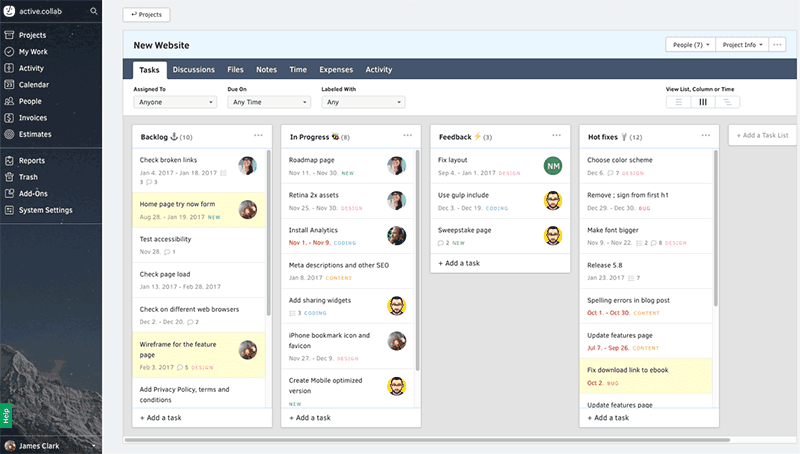Switch to Timeline view layout
Screen dimensions: 800x454
coord(728,102)
